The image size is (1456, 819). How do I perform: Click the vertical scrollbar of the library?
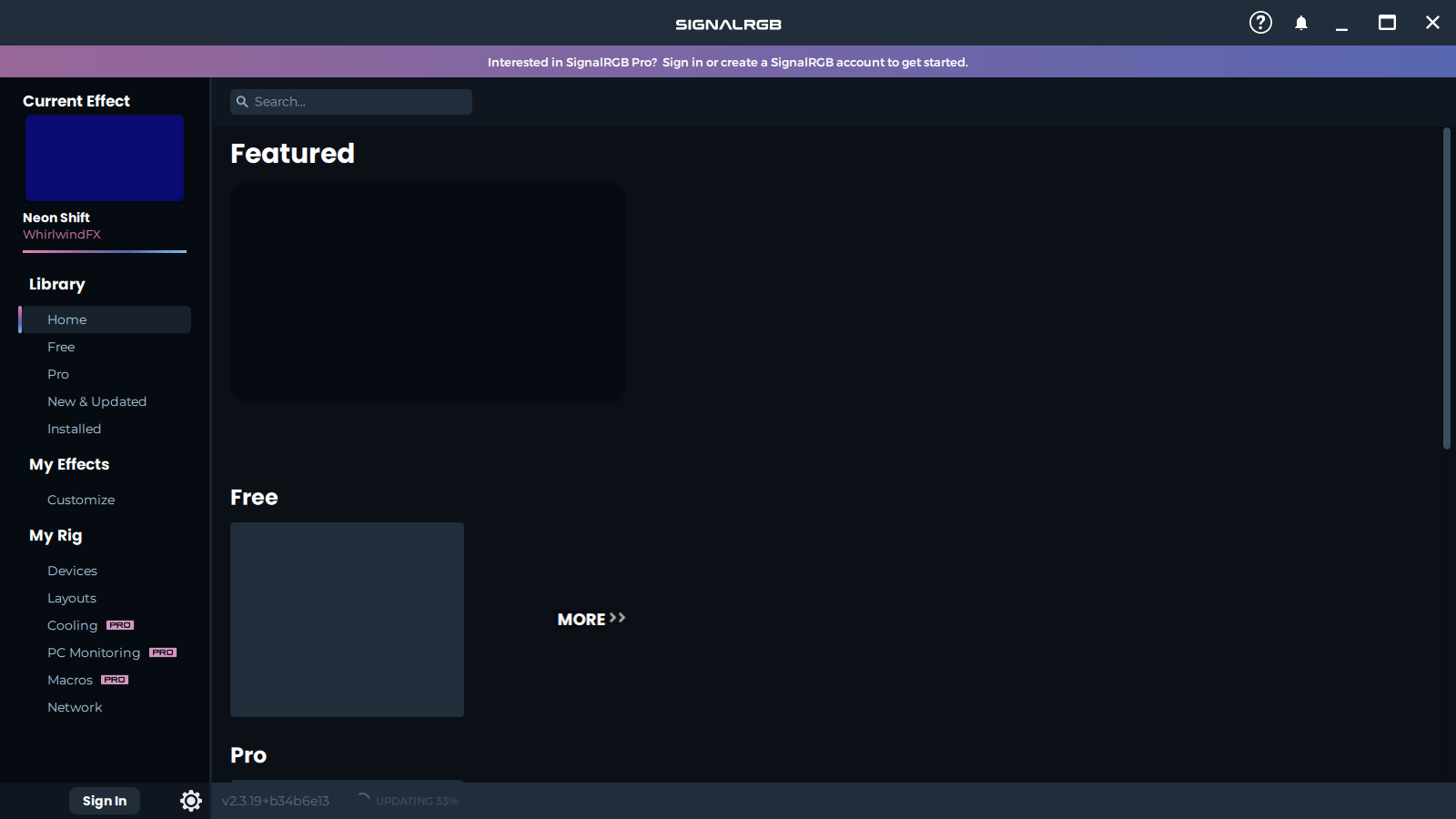coord(1447,288)
